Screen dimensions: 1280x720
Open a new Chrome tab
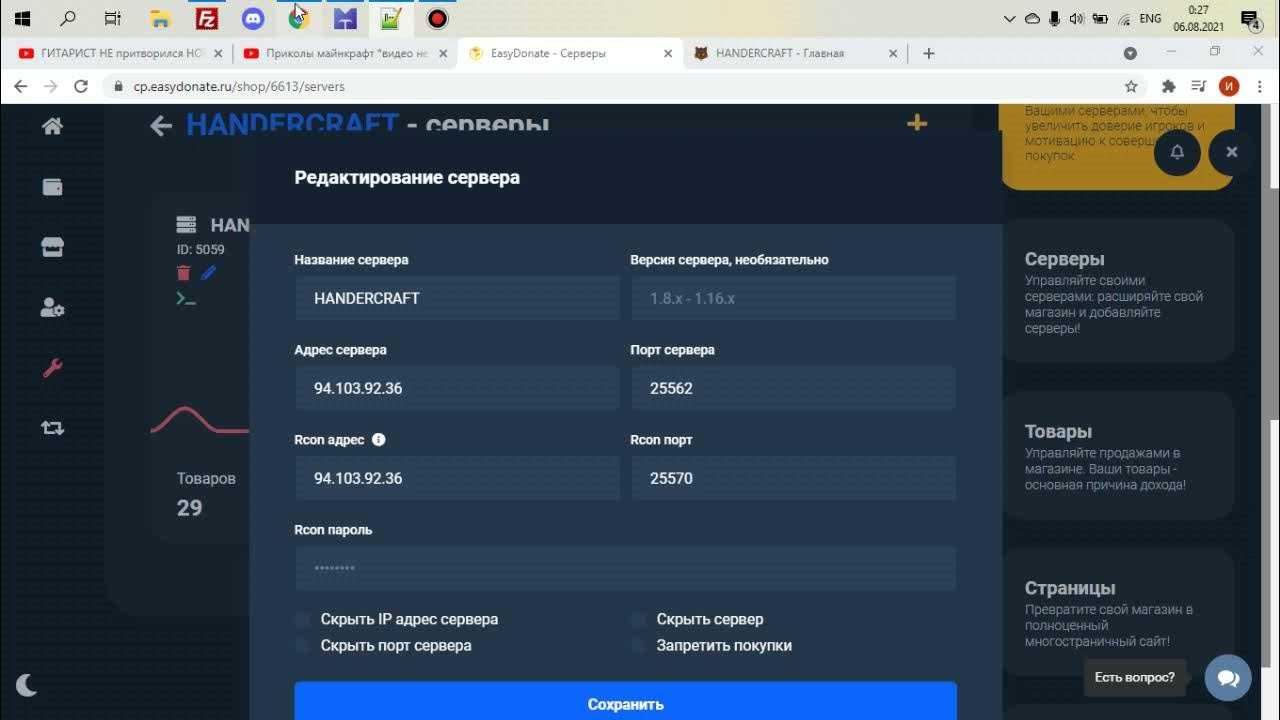click(x=929, y=53)
